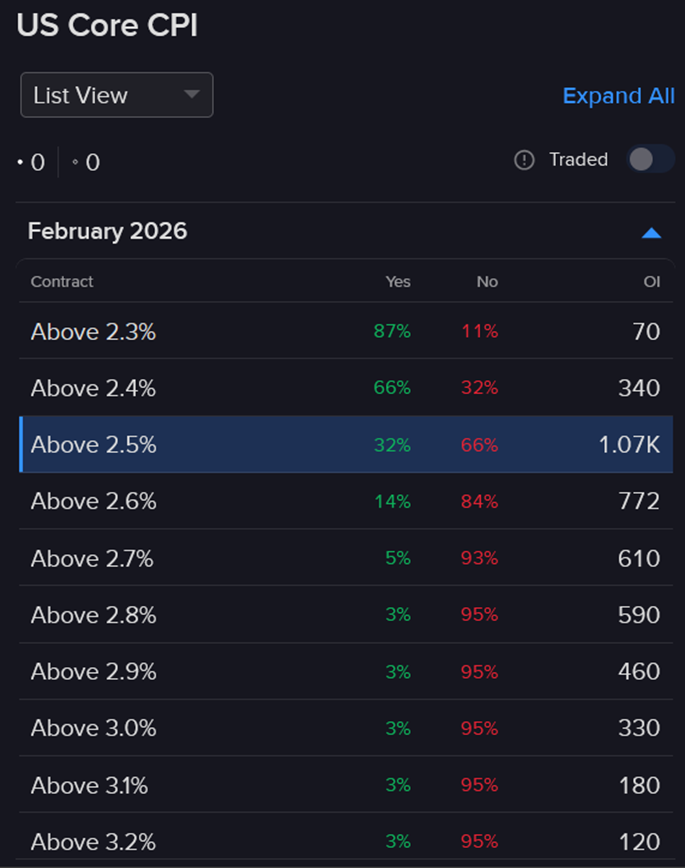Select the Above 3.1% contract row
Screen dimensions: 685x868
(89, 785)
